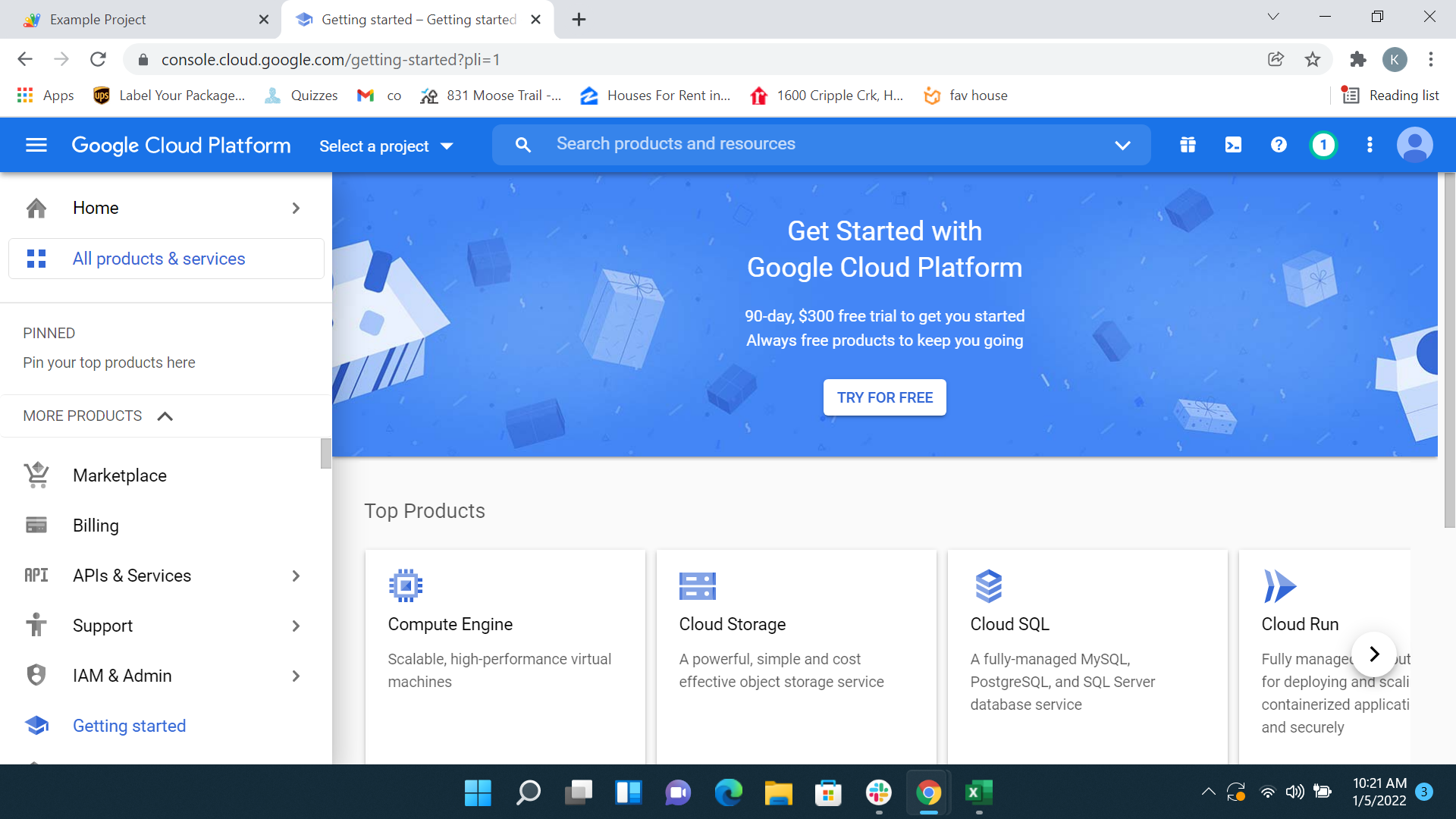Click the Cloud Run arrows icon
Image resolution: width=1456 pixels, height=819 pixels.
click(1280, 586)
